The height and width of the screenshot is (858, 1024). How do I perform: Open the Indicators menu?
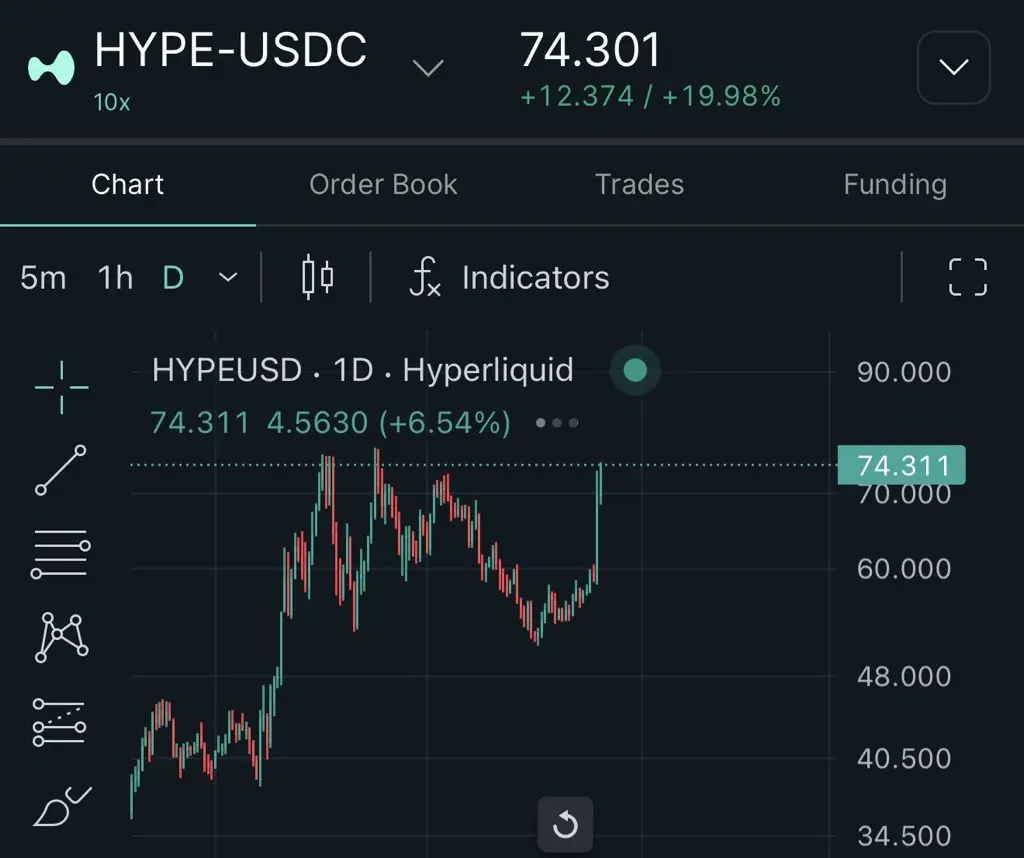pos(536,278)
